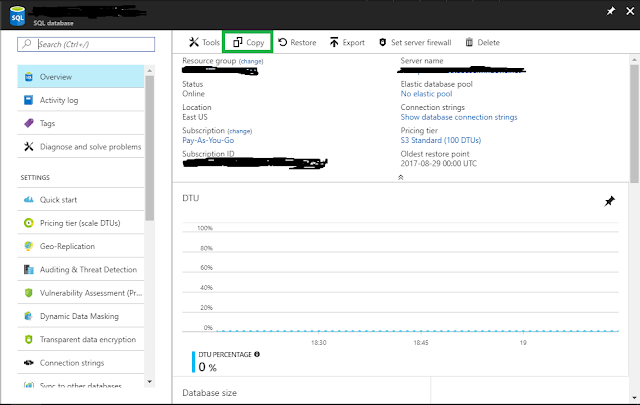Click the Geo-Replication globe icon
Screen dimensions: 640x405
(29, 246)
